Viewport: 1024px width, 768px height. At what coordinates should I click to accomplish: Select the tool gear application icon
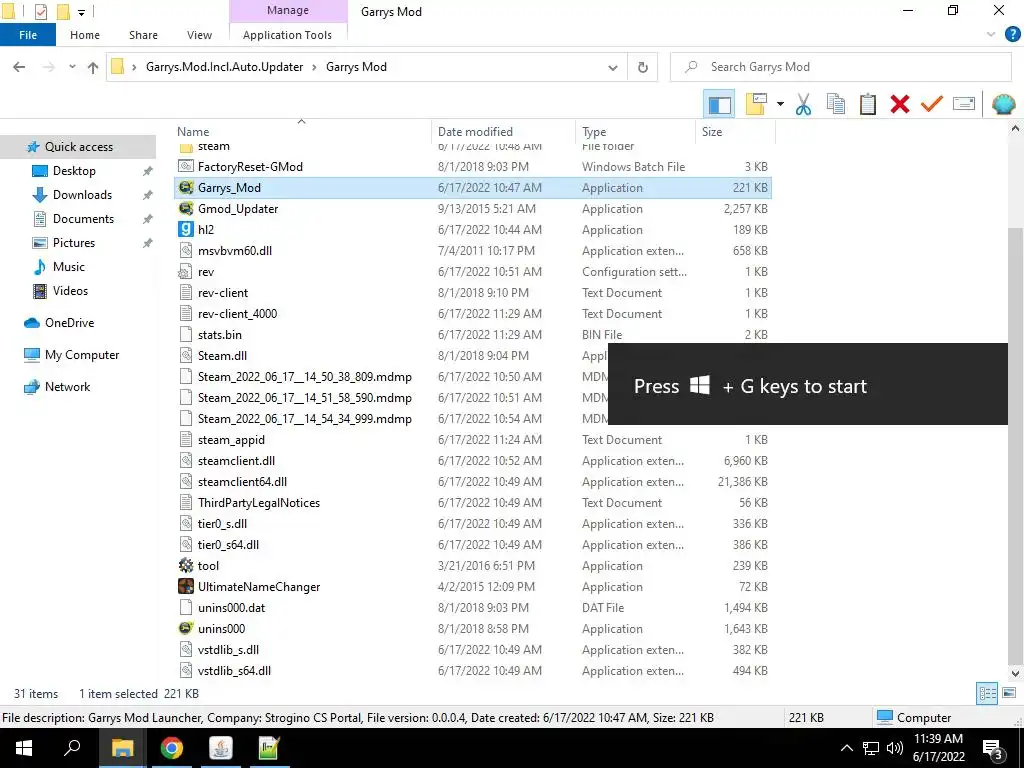(186, 566)
